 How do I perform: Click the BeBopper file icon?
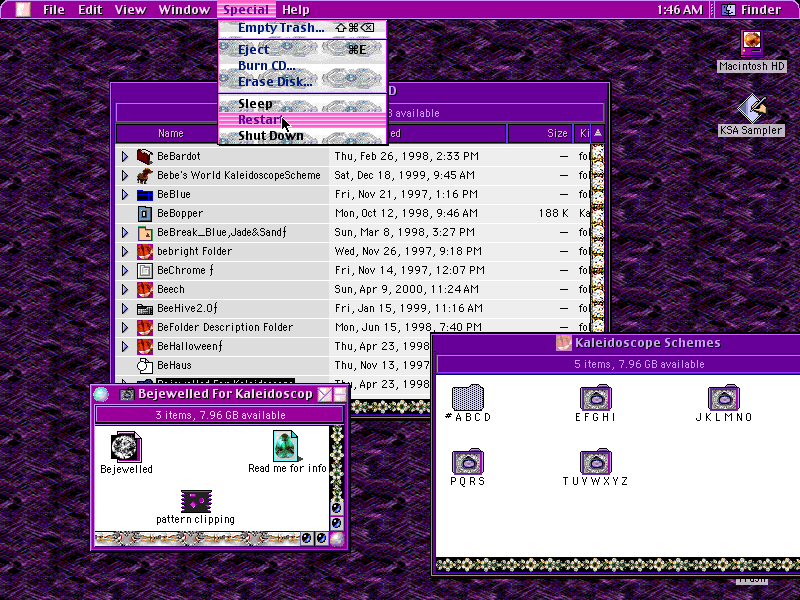coord(145,213)
